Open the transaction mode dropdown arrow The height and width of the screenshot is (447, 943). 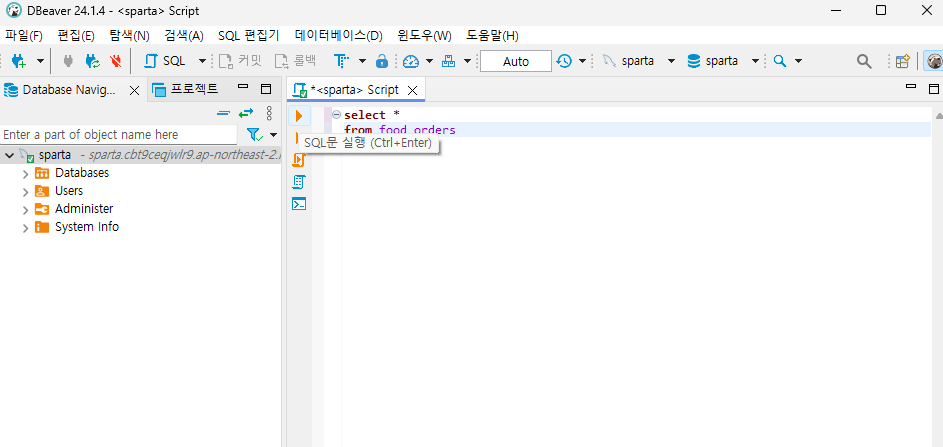(x=362, y=61)
